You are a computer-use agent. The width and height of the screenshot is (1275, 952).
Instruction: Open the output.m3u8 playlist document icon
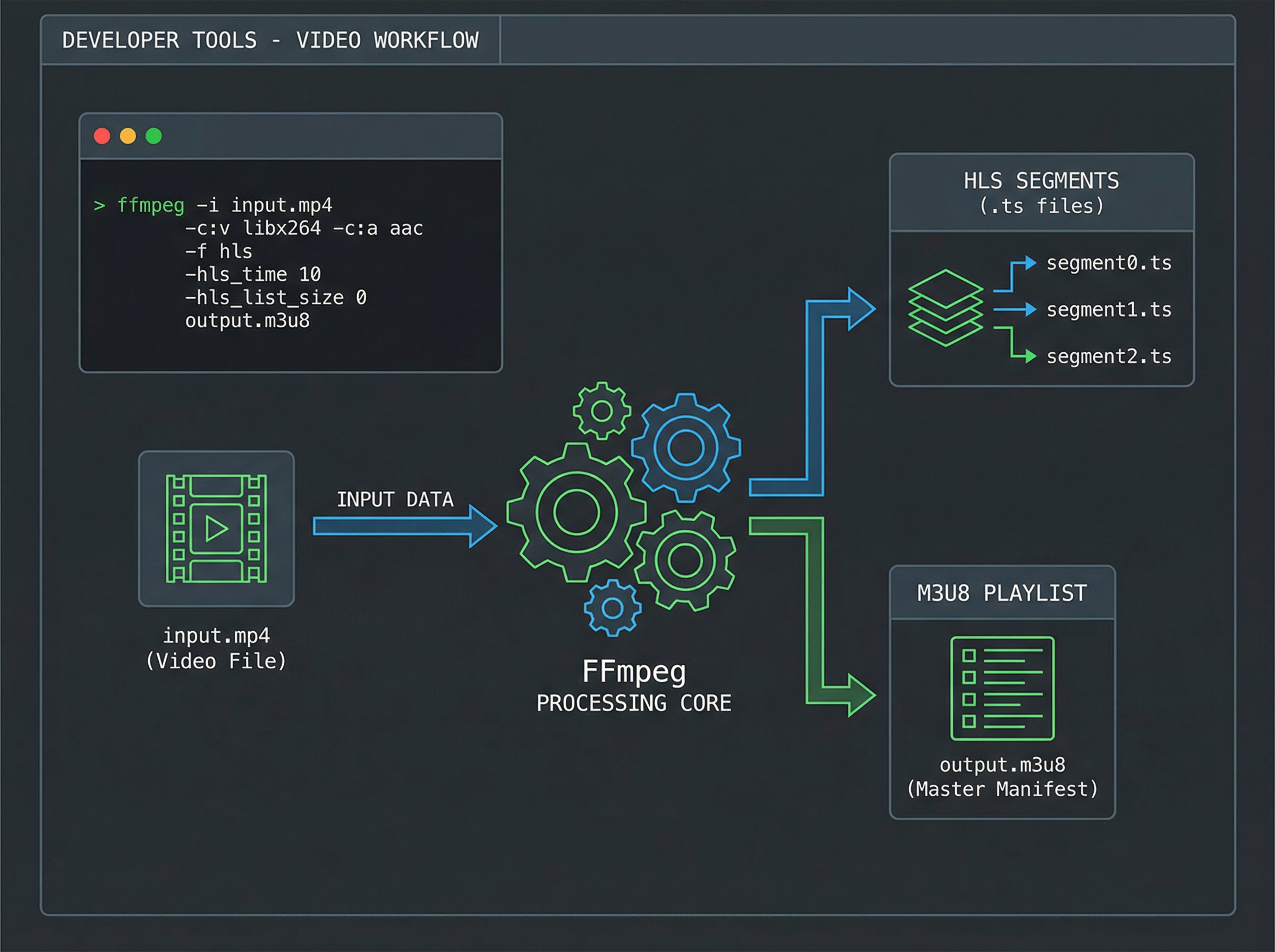coord(1002,688)
